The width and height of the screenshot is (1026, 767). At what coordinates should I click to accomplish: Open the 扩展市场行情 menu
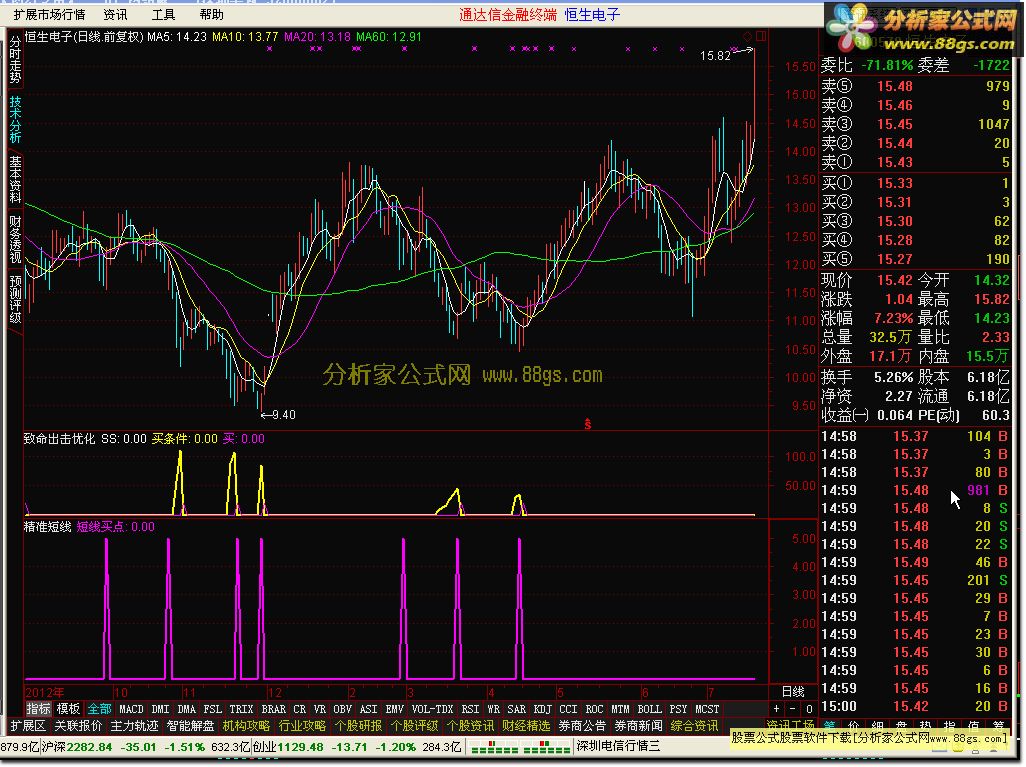[x=50, y=14]
